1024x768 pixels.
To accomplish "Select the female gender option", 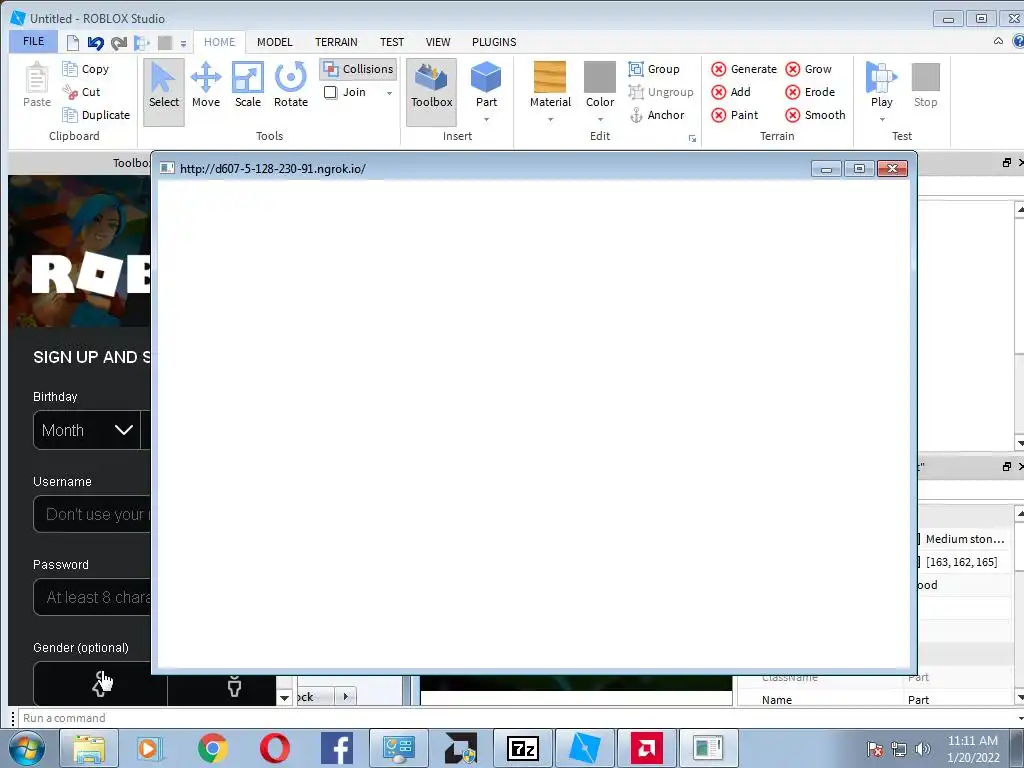I will click(100, 684).
